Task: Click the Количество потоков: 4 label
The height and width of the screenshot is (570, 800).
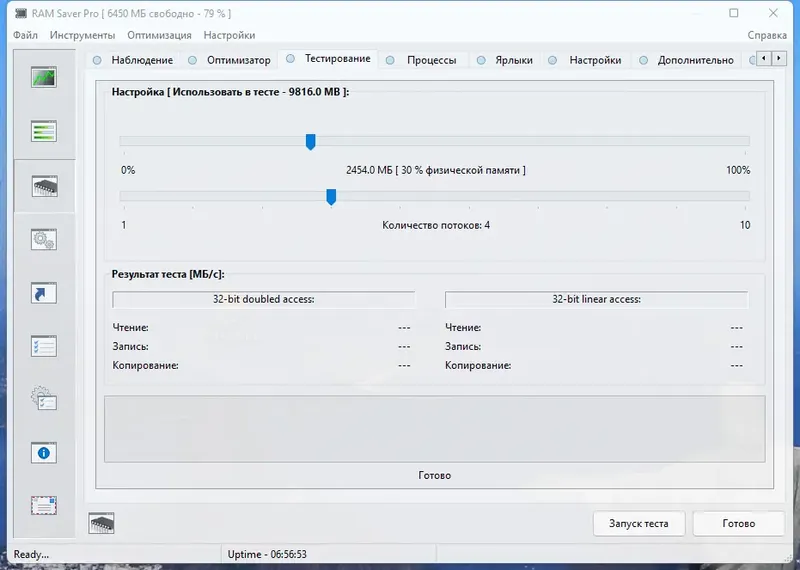Action: coord(436,225)
